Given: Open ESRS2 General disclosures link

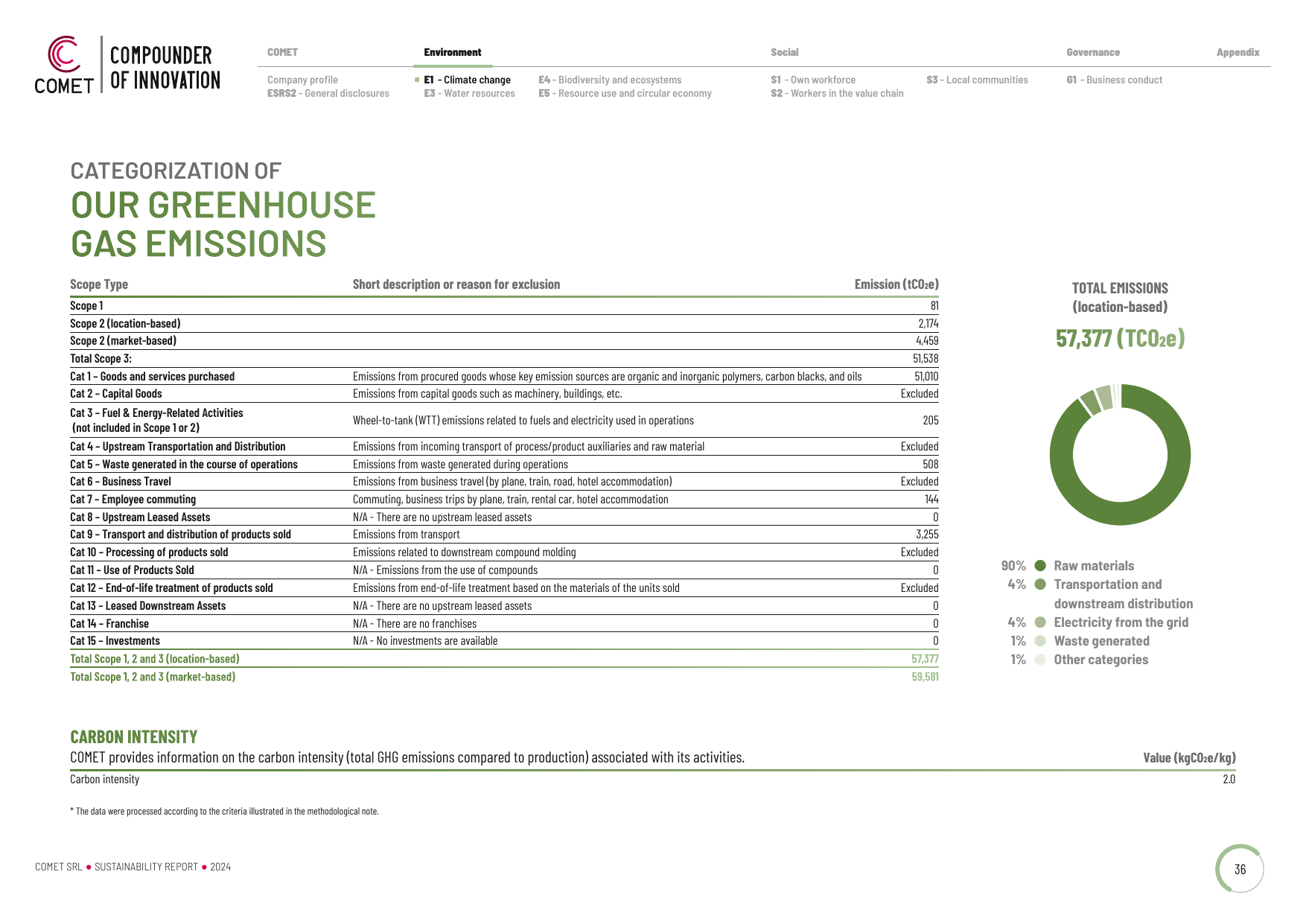Looking at the screenshot, I should click(x=328, y=93).
